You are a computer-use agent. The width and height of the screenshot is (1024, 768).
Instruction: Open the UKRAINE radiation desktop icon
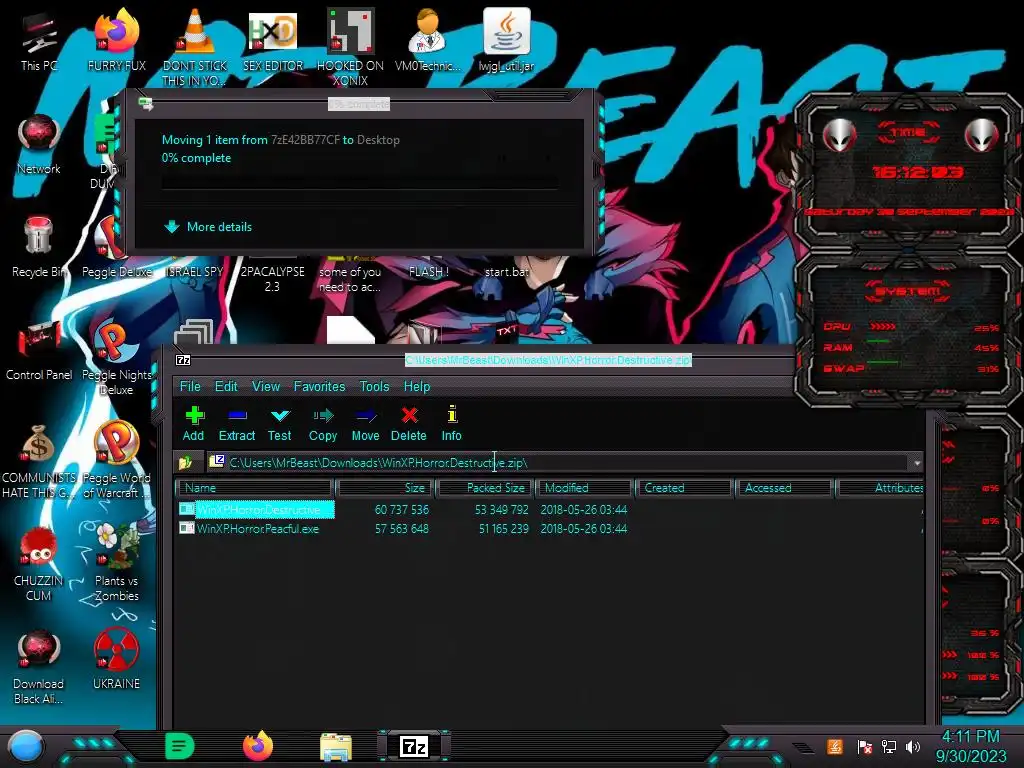[x=117, y=658]
